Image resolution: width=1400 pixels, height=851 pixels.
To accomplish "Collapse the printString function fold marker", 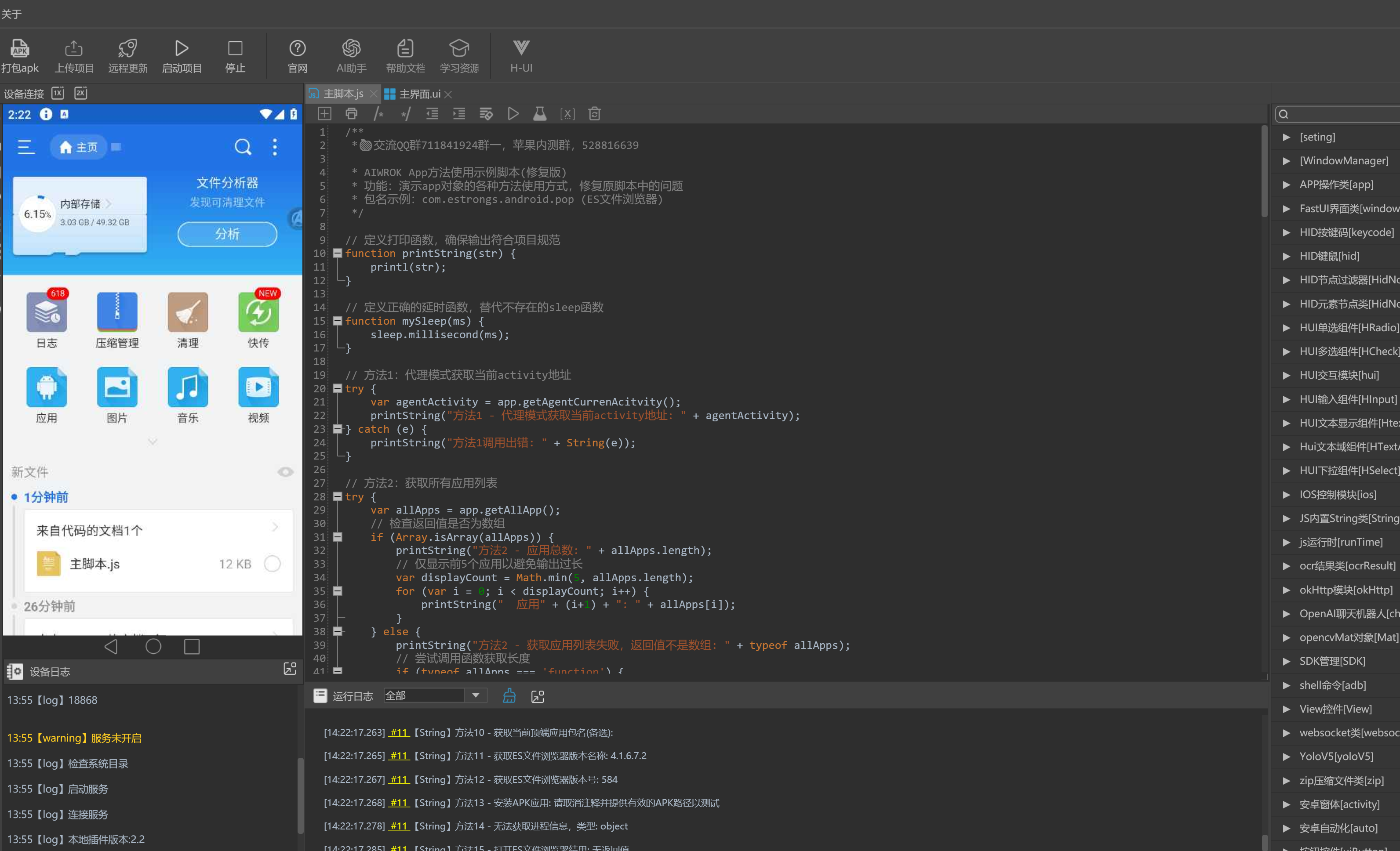I will (x=338, y=254).
